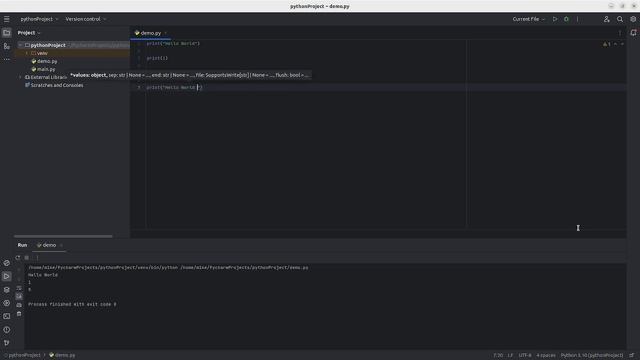
Task: Rerun demo in the Run toolbar
Action: coord(18,258)
